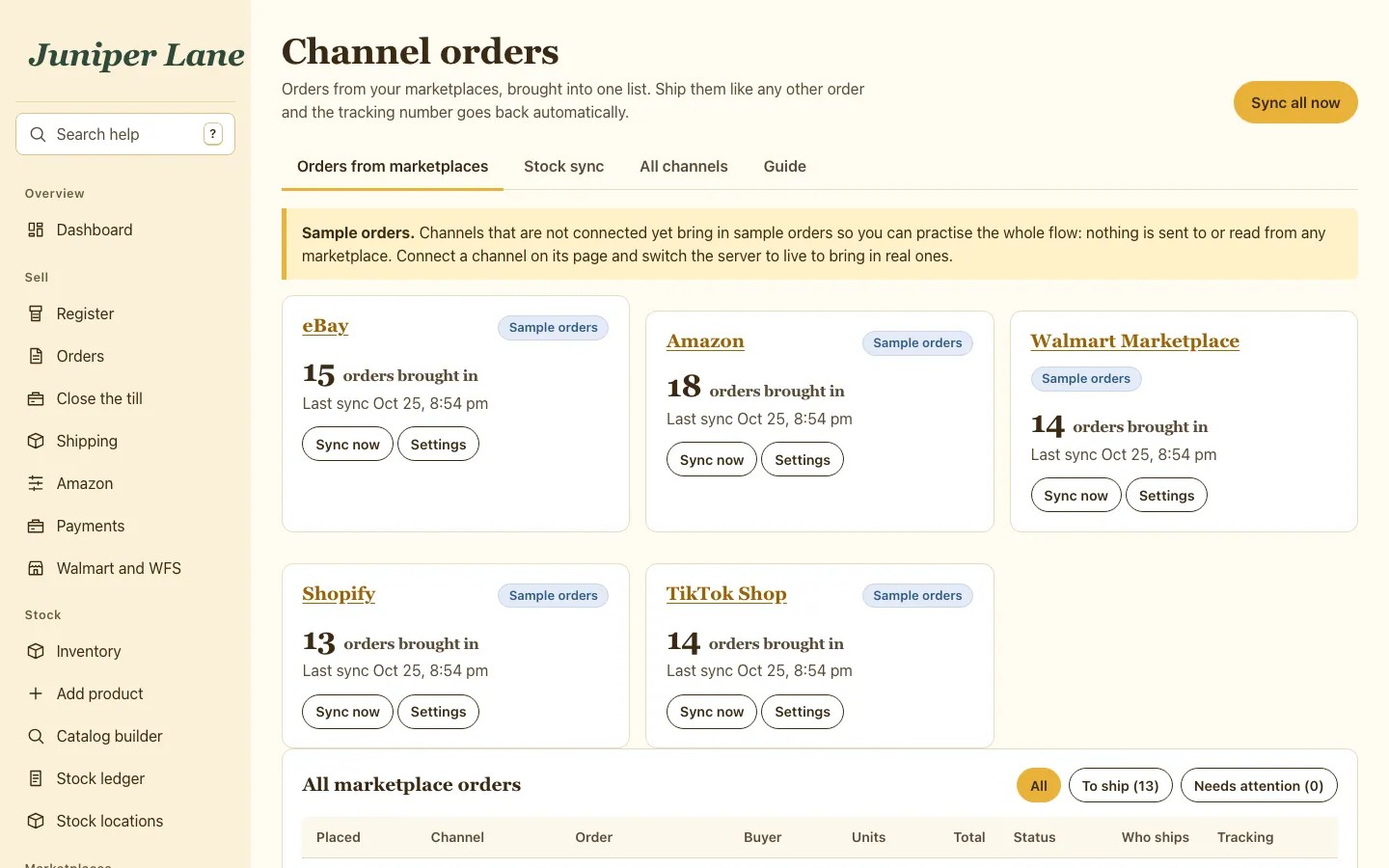
Task: Click Sync now on Walmart Marketplace card
Action: click(1076, 495)
